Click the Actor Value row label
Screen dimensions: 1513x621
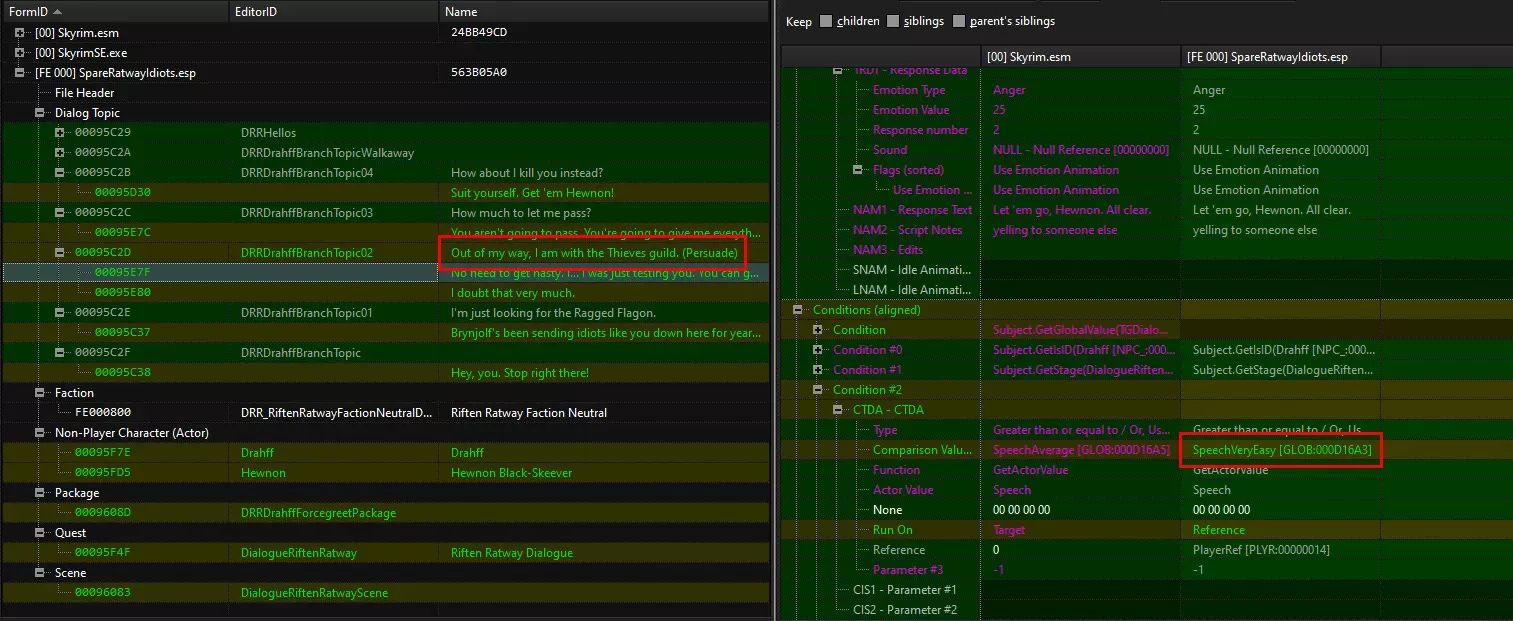tap(903, 490)
